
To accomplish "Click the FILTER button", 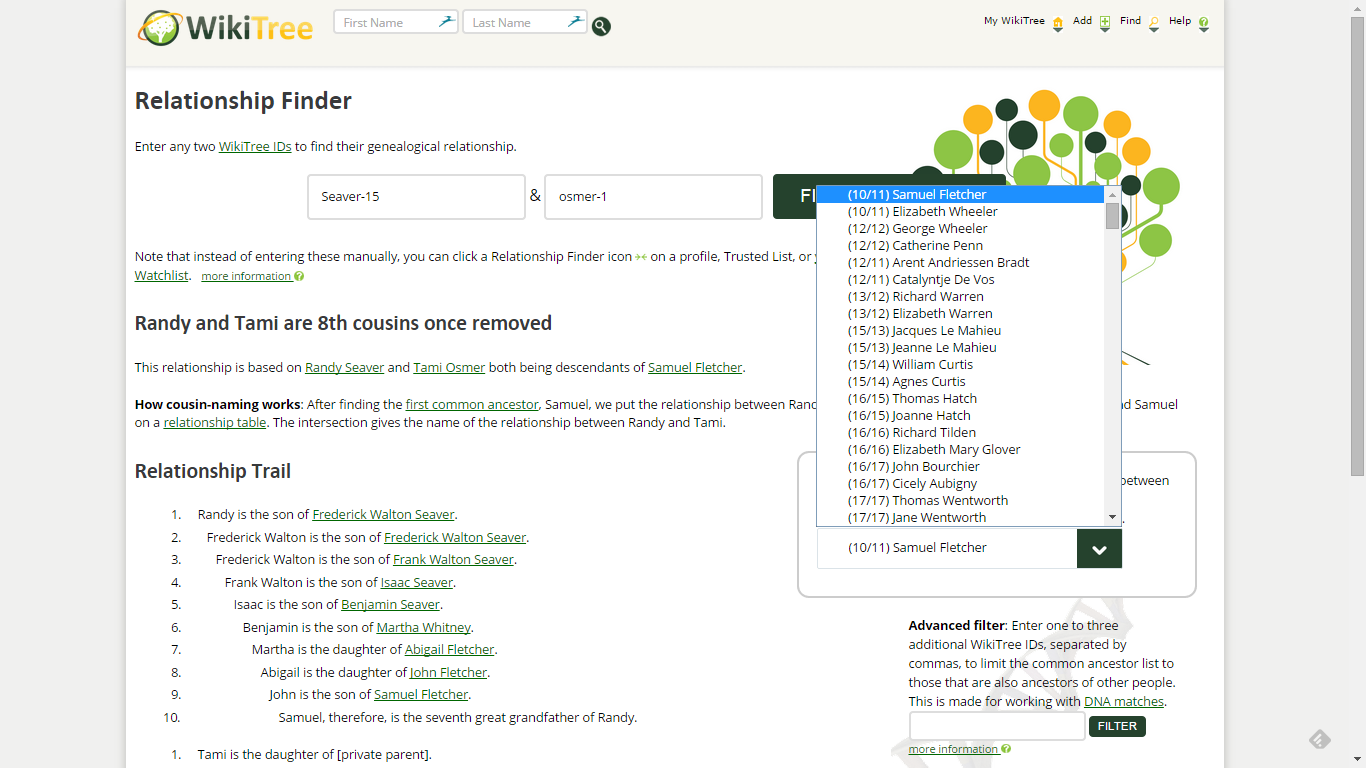I will tap(1117, 726).
